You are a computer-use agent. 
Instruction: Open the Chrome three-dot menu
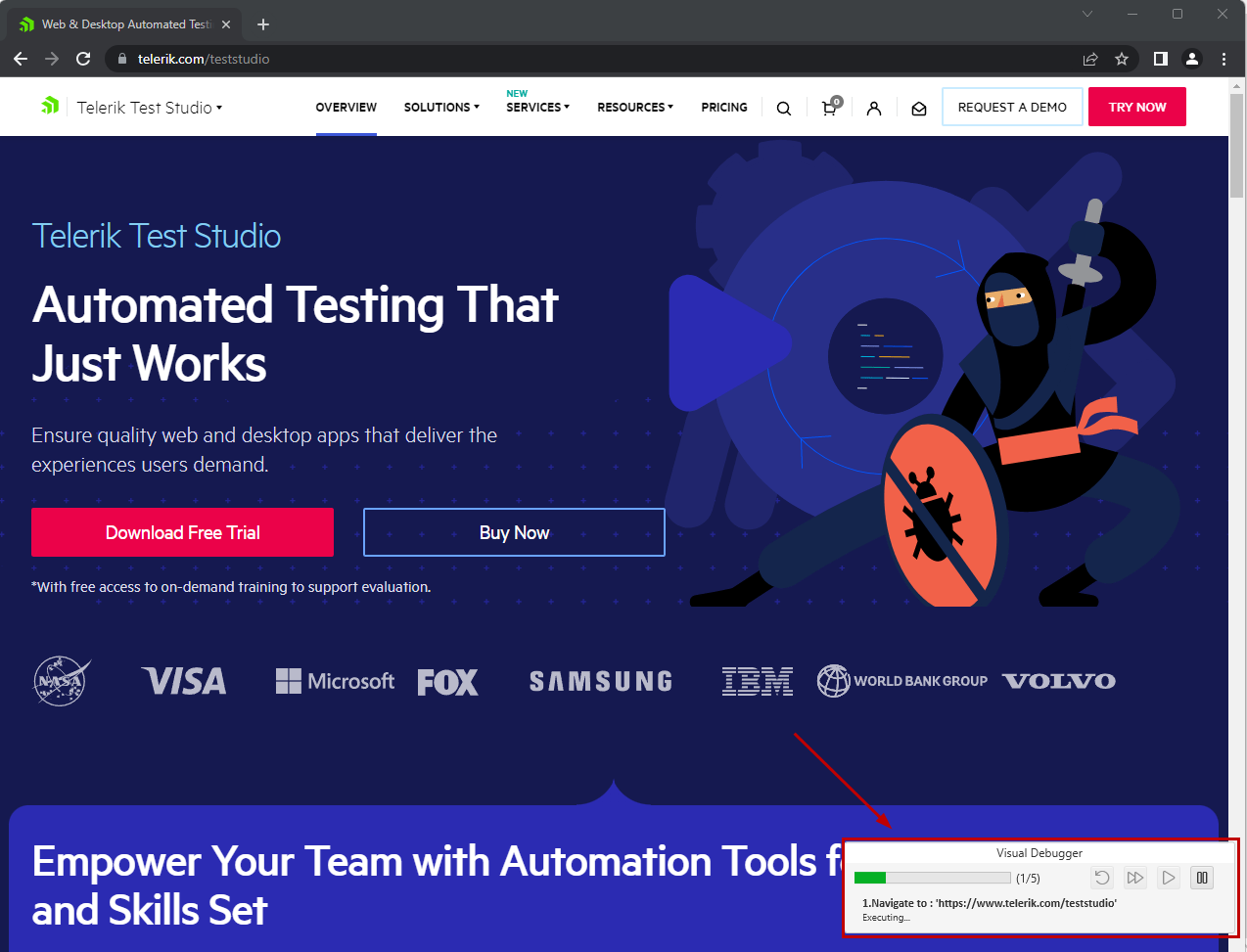click(1224, 59)
